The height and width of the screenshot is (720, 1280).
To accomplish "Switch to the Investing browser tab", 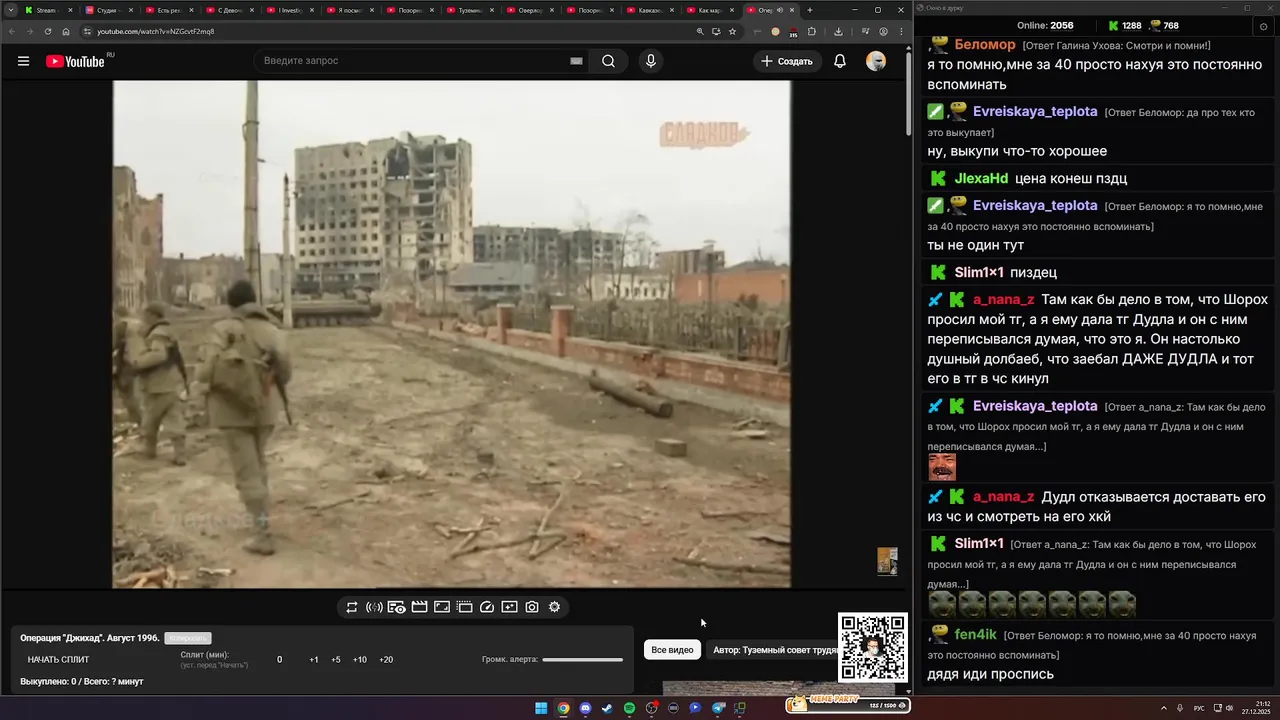I will pos(290,10).
